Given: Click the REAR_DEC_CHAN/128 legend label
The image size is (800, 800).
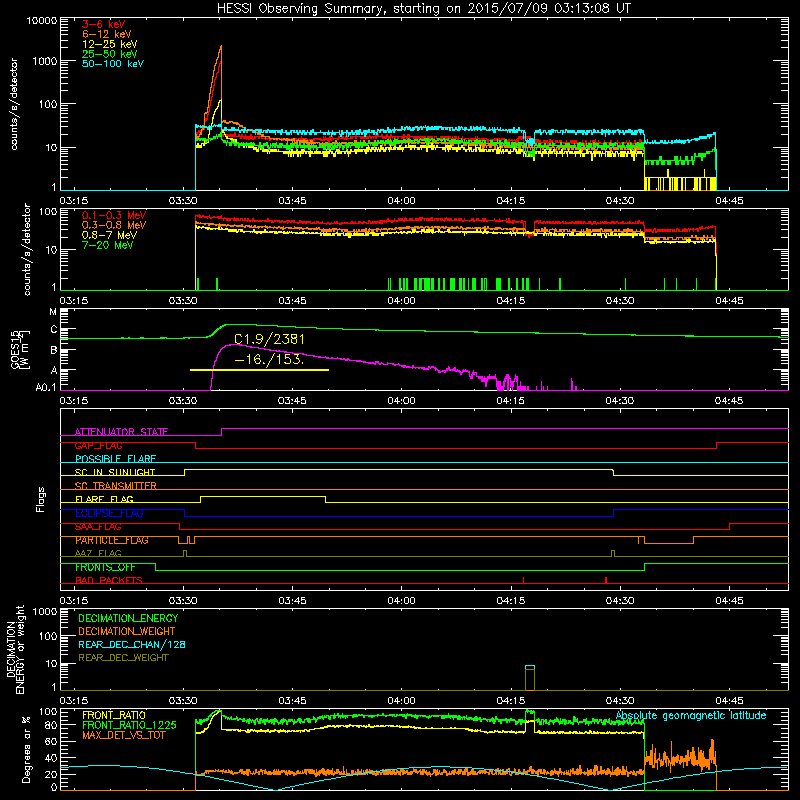Looking at the screenshot, I should (x=132, y=644).
